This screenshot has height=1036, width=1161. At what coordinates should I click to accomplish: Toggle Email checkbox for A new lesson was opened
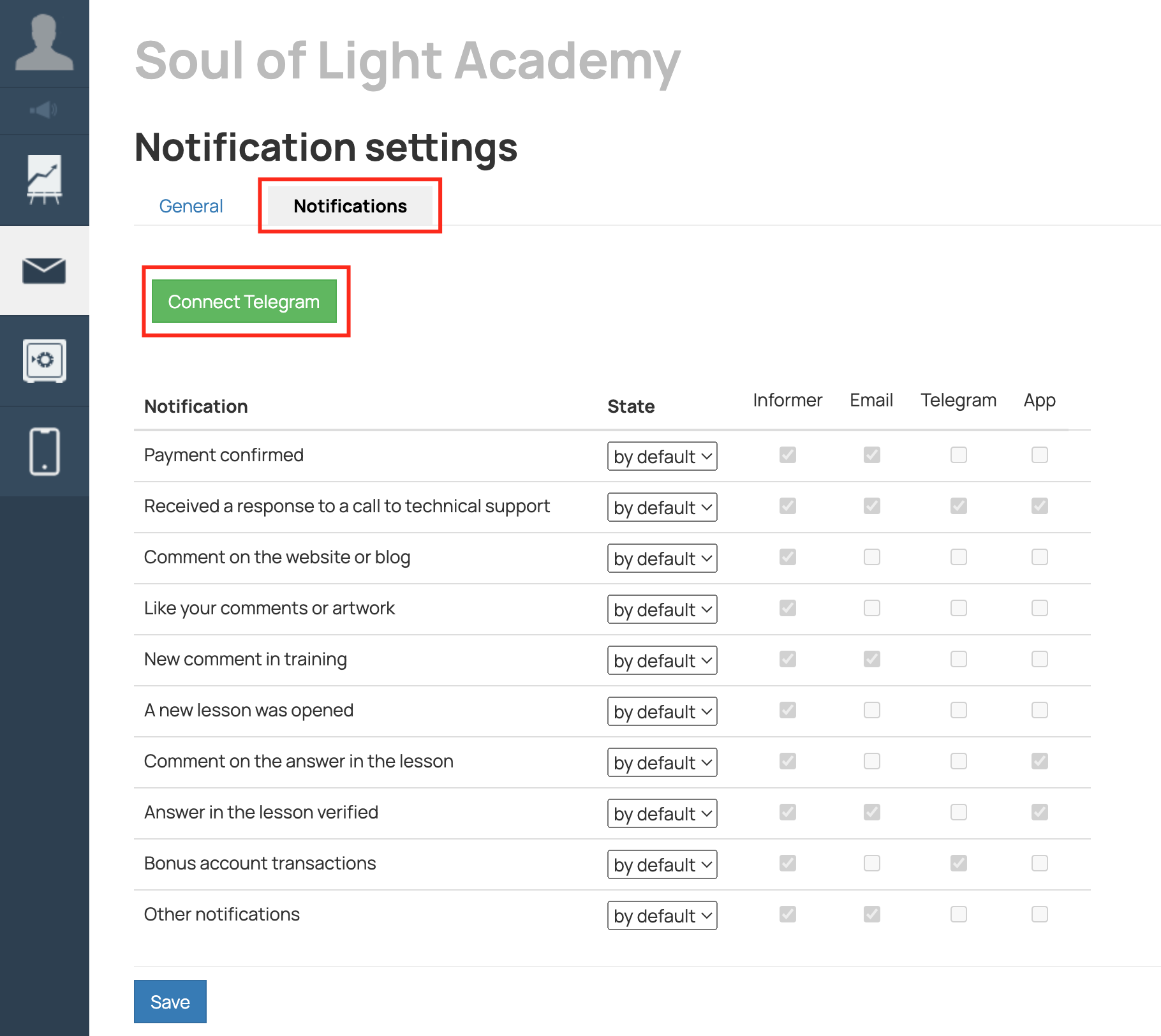pyautogui.click(x=871, y=710)
